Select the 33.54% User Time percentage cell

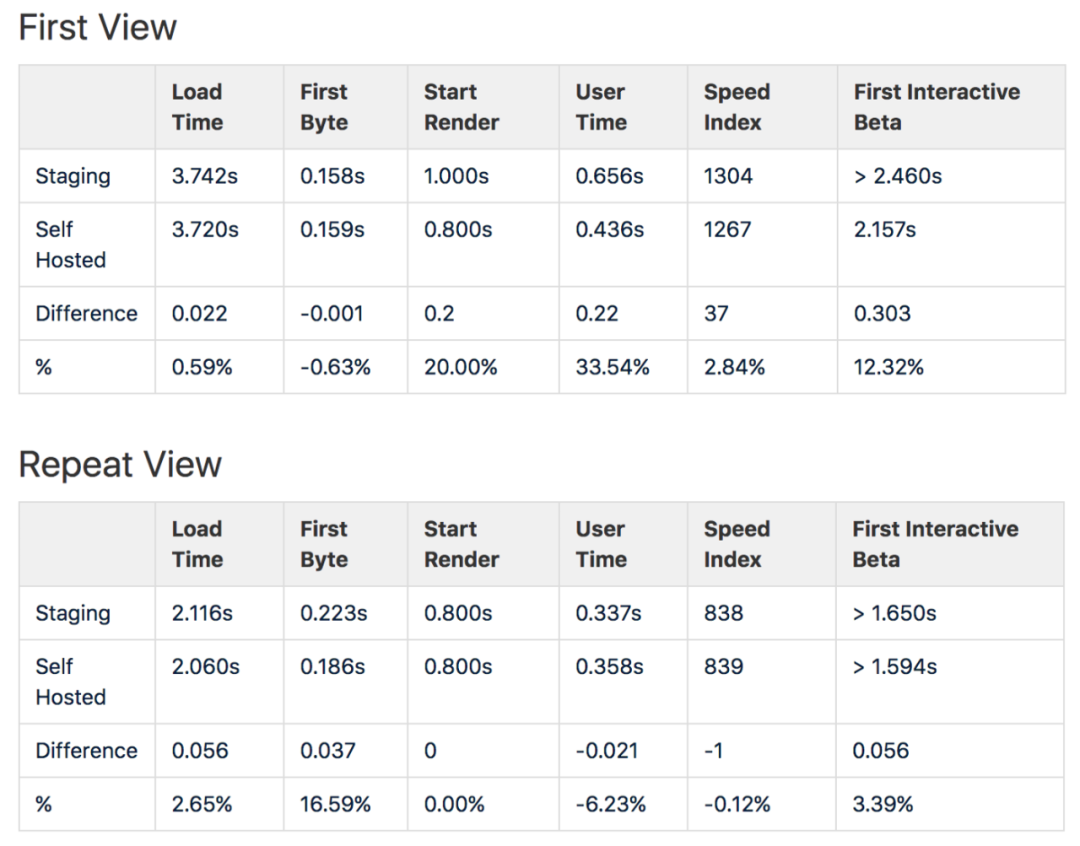coord(612,367)
